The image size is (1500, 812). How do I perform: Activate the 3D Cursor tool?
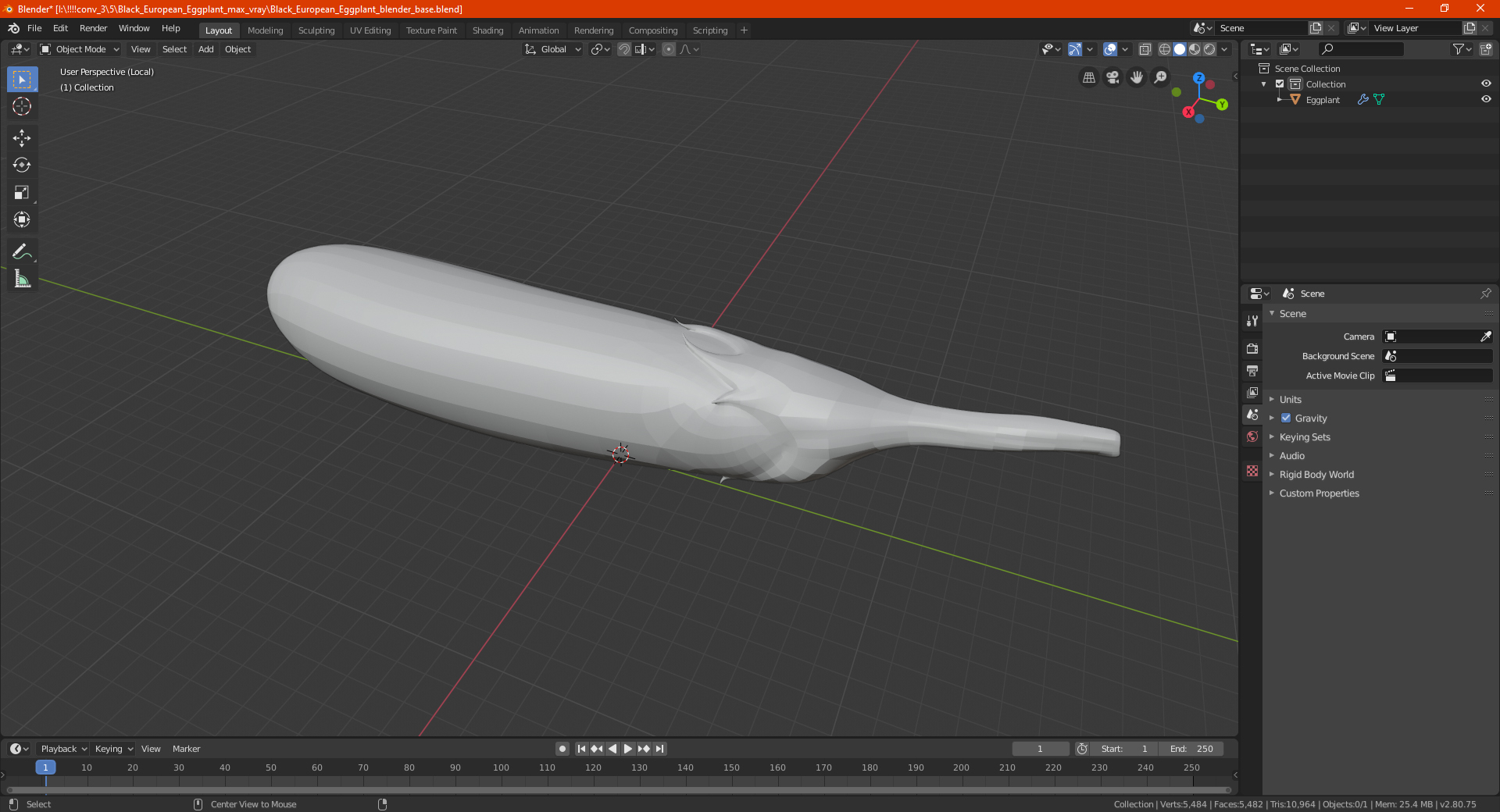click(22, 107)
